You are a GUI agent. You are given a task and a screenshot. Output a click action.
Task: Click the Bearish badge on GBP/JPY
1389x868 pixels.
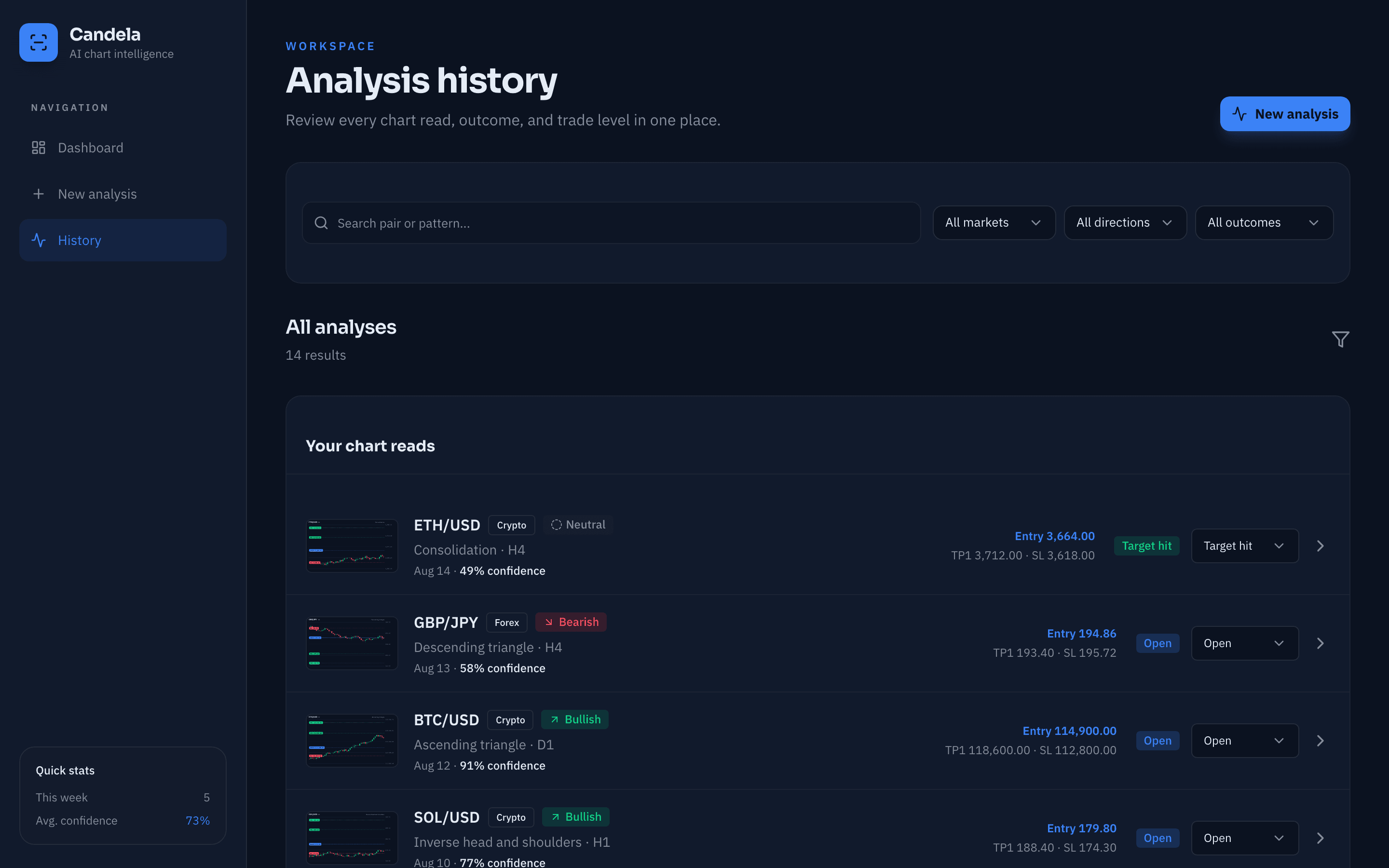tap(571, 622)
